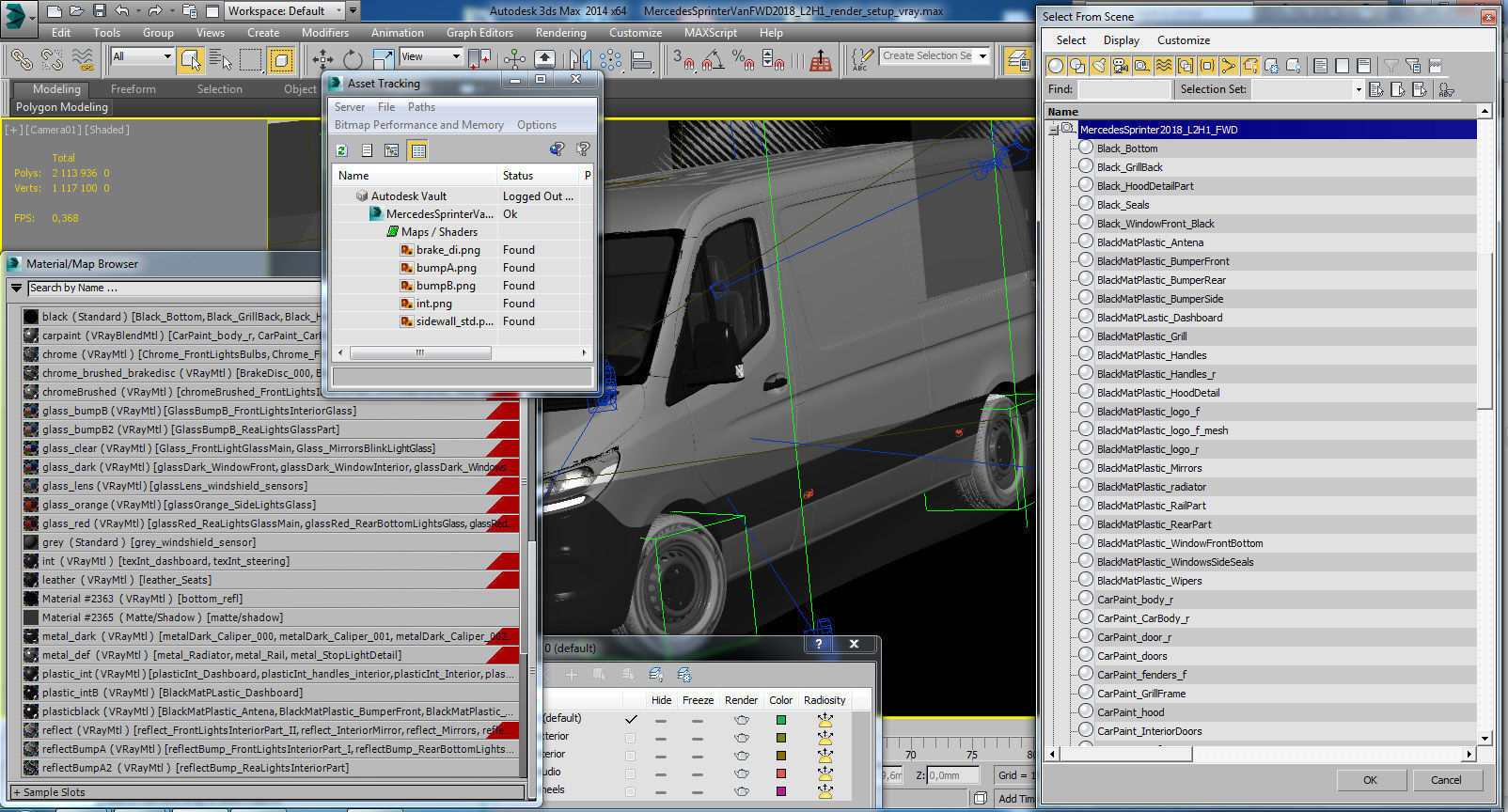Click the help icon in Asset Tracking

tap(583, 148)
